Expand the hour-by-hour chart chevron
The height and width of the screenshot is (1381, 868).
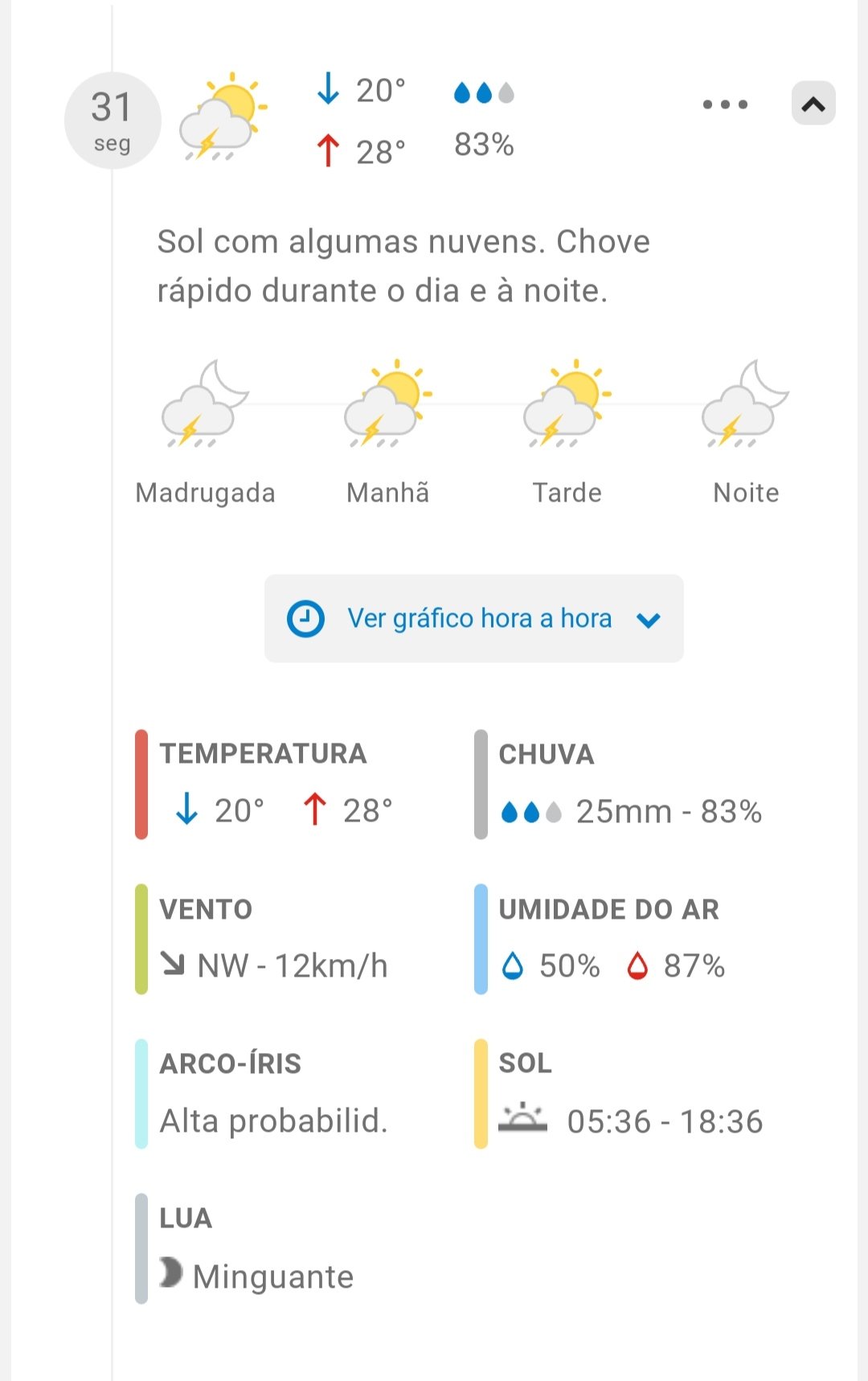[648, 620]
